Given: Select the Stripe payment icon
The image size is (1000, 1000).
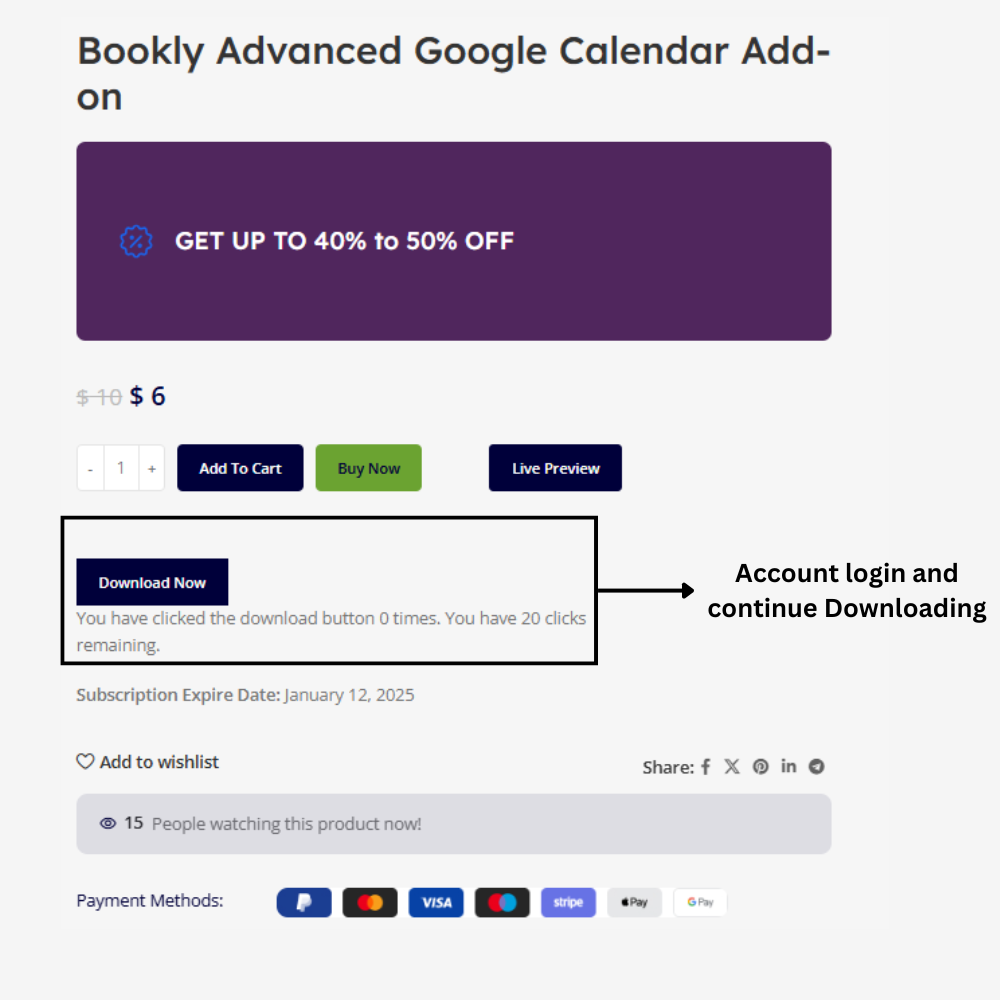Looking at the screenshot, I should pyautogui.click(x=568, y=902).
